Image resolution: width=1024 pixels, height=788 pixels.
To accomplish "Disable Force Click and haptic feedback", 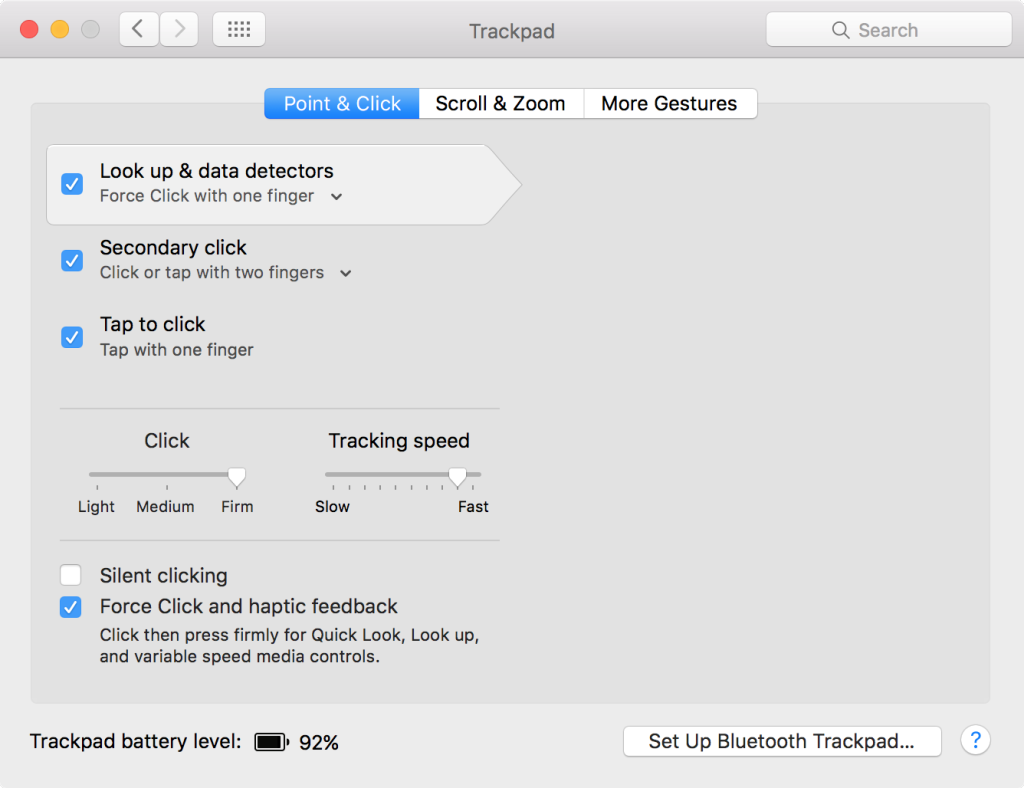I will [71, 606].
